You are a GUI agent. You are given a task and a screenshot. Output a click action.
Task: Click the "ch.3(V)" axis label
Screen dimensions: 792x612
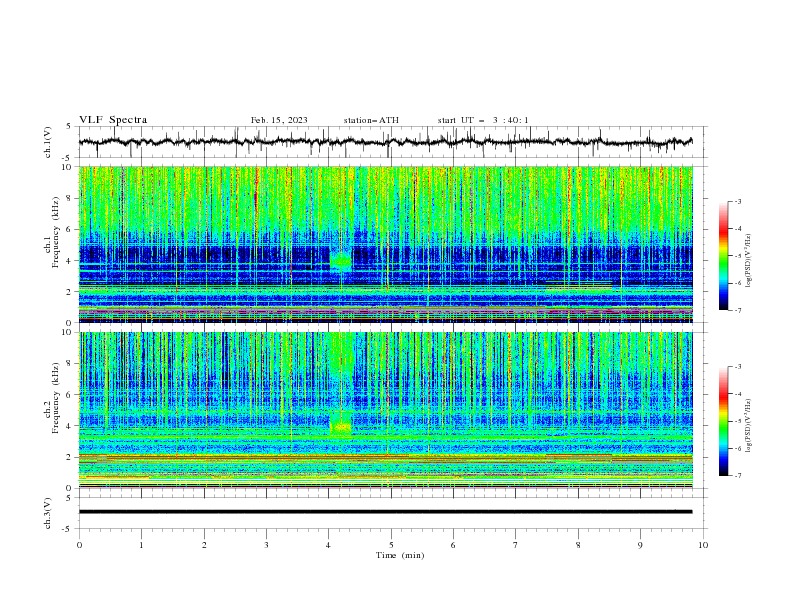click(x=48, y=513)
